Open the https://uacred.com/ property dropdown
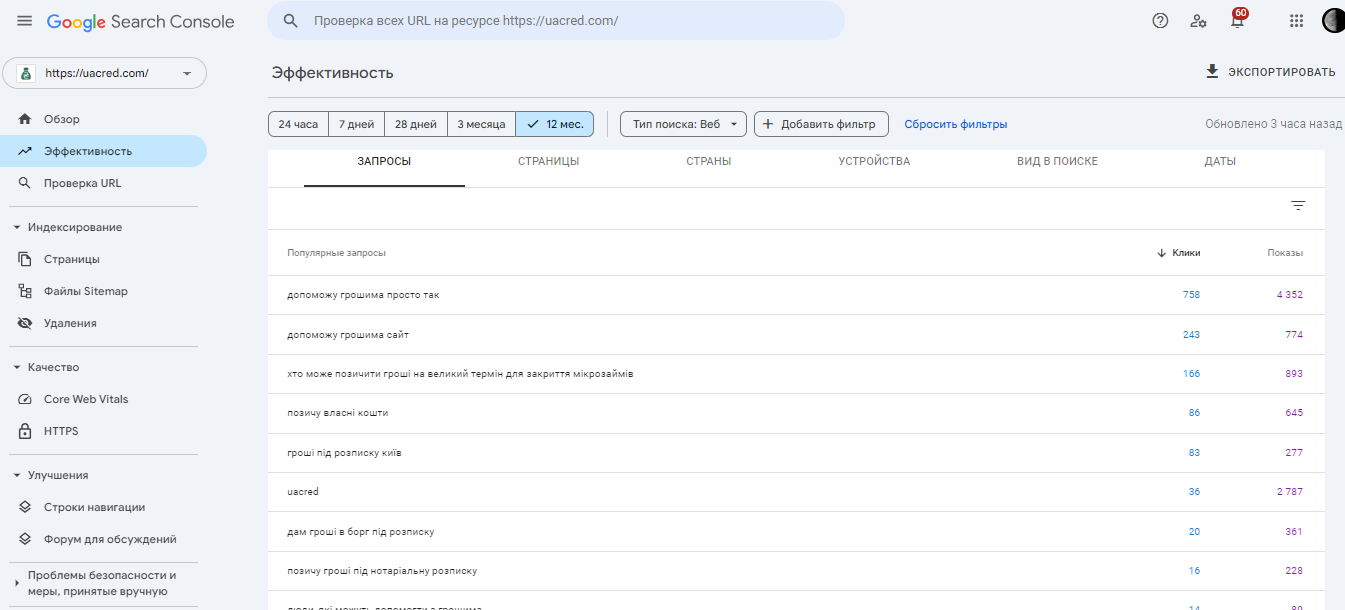Screen dimensions: 1345x610 pos(104,73)
